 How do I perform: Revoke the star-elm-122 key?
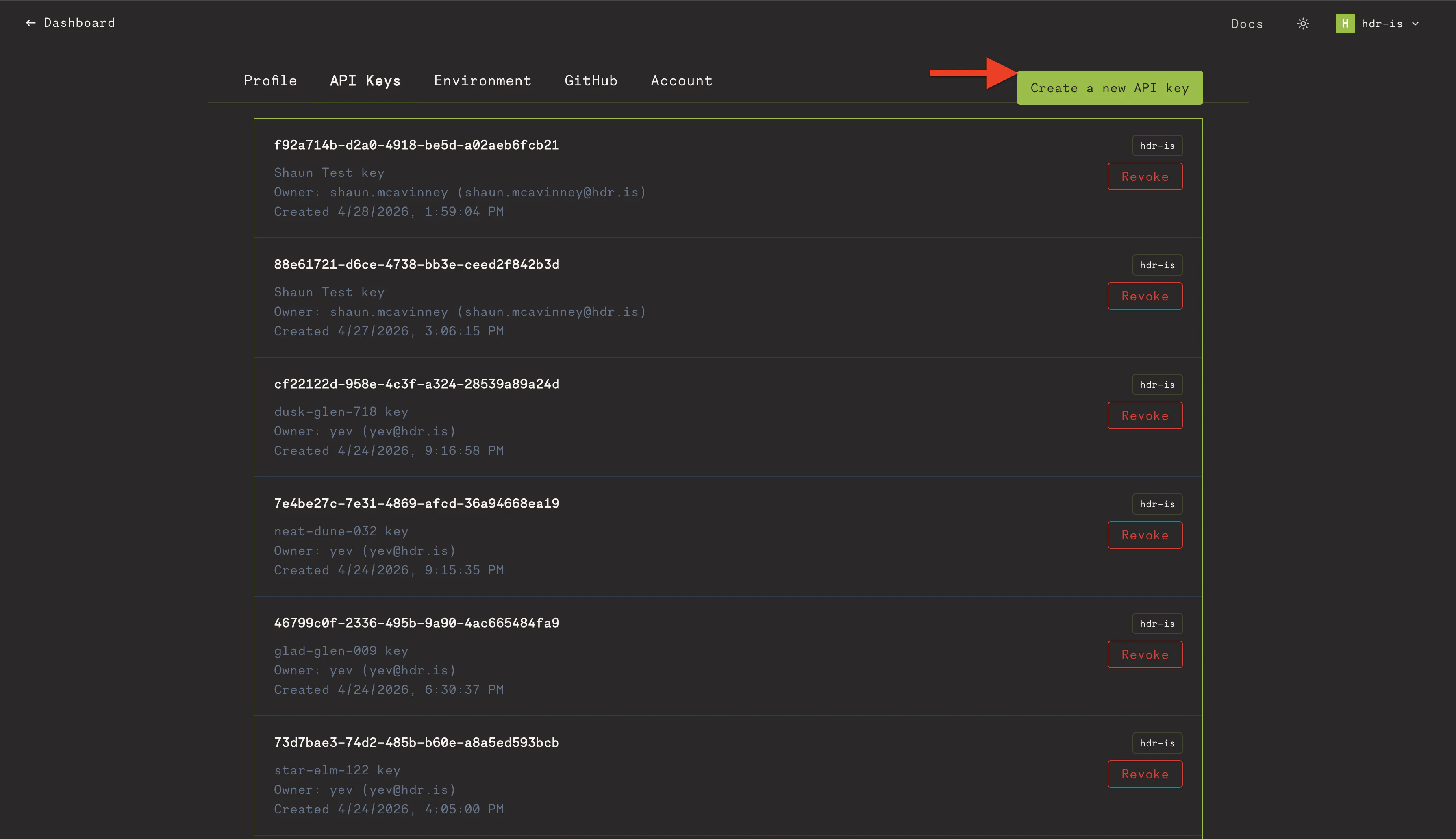[x=1145, y=774]
